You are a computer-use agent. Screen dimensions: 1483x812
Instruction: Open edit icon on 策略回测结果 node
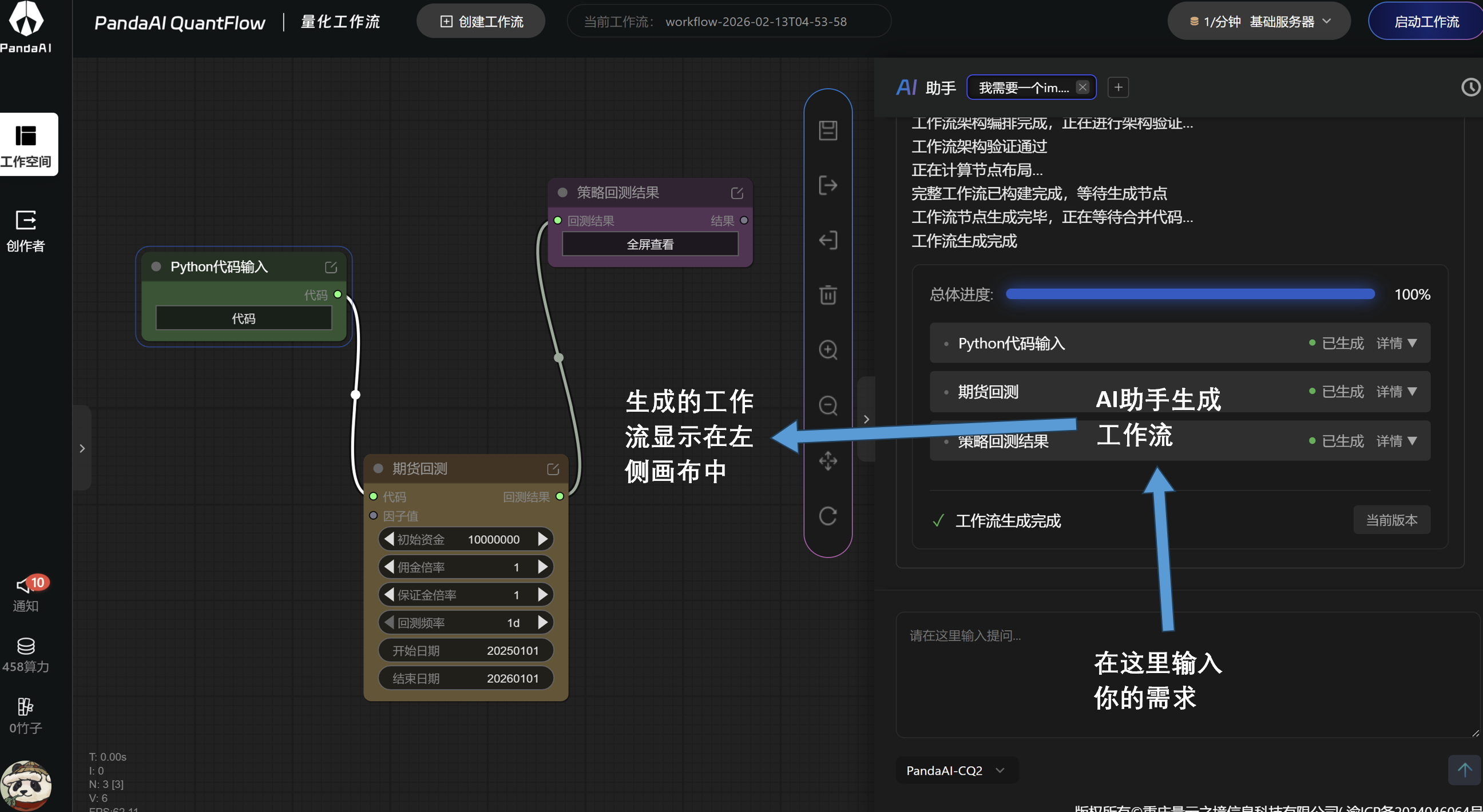pyautogui.click(x=737, y=193)
